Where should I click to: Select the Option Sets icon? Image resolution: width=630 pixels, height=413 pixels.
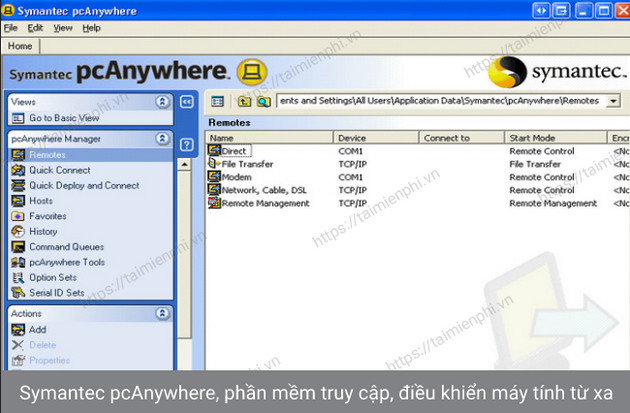pos(18,277)
